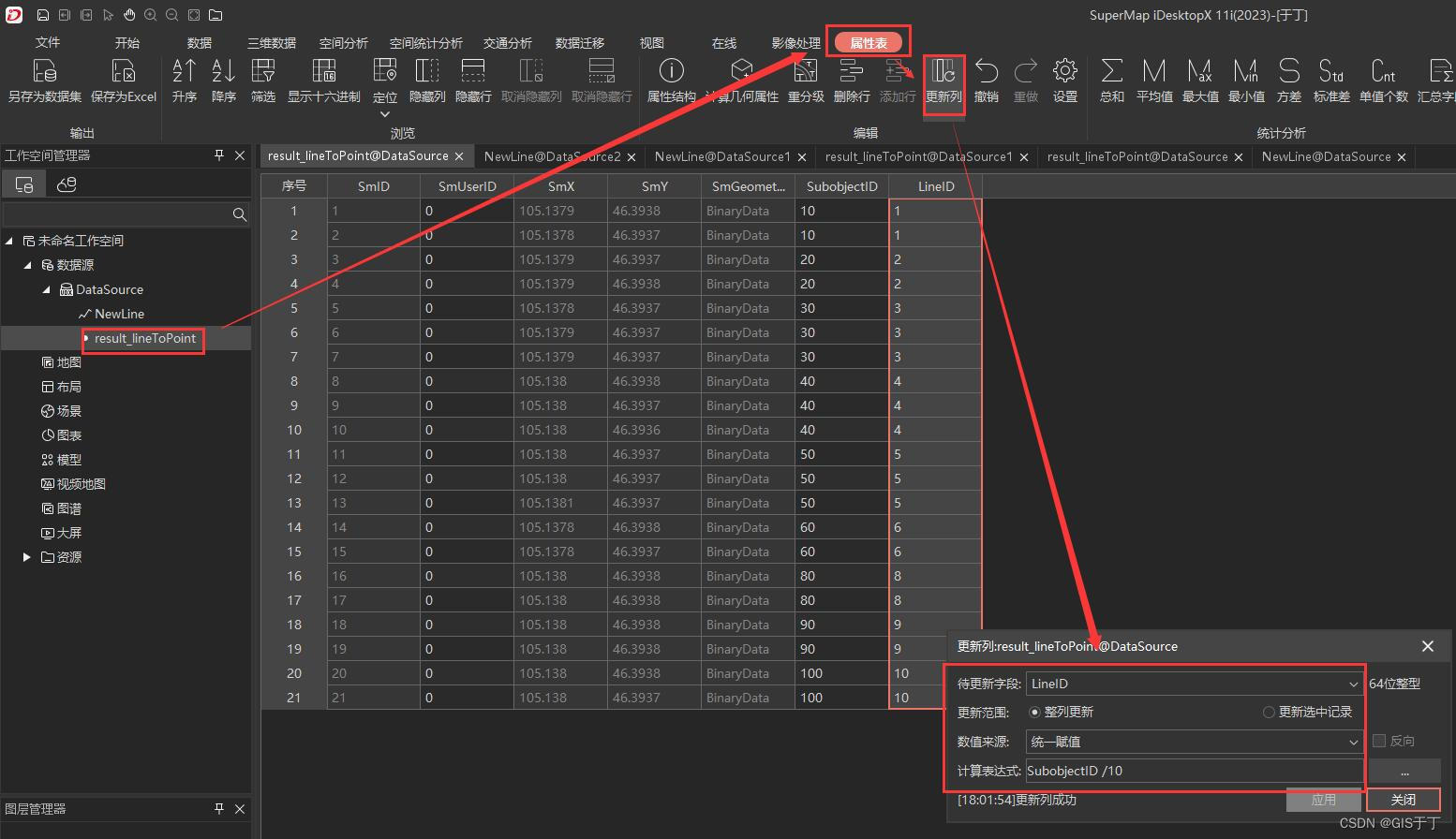Click row number 21 header

tap(294, 698)
